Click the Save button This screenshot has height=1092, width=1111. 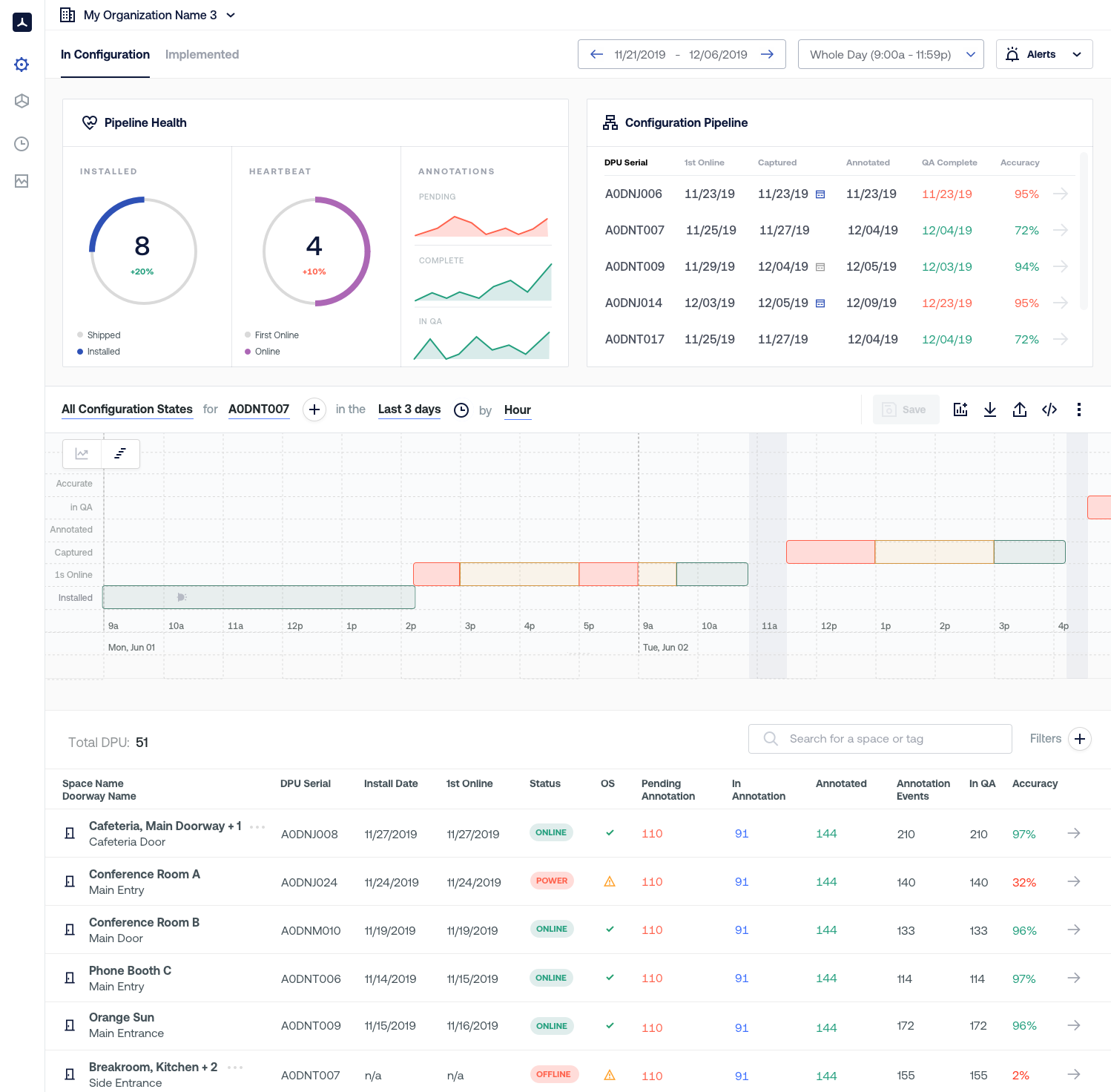click(906, 409)
